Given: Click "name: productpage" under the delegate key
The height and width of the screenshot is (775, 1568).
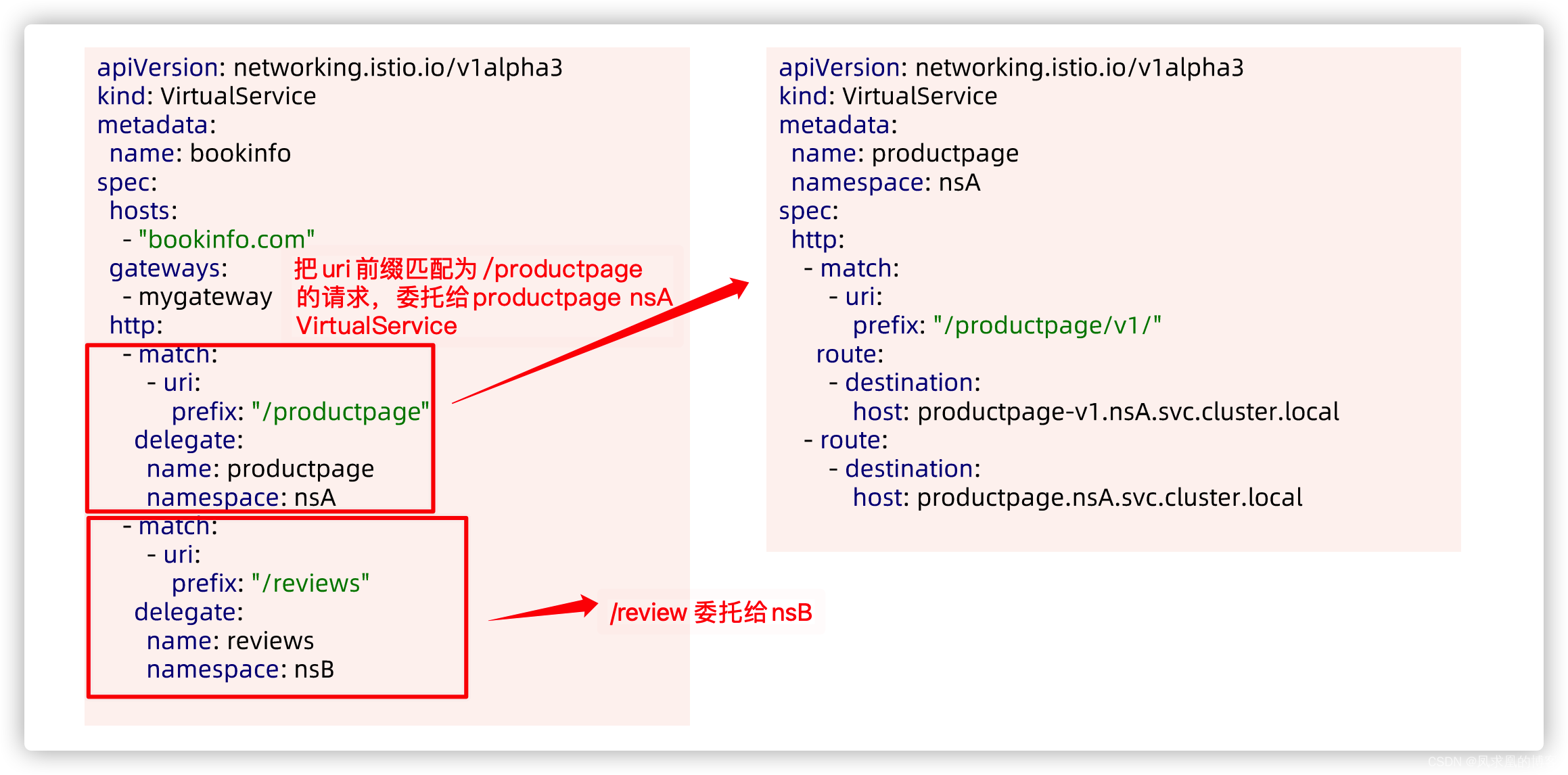Looking at the screenshot, I should (x=260, y=469).
